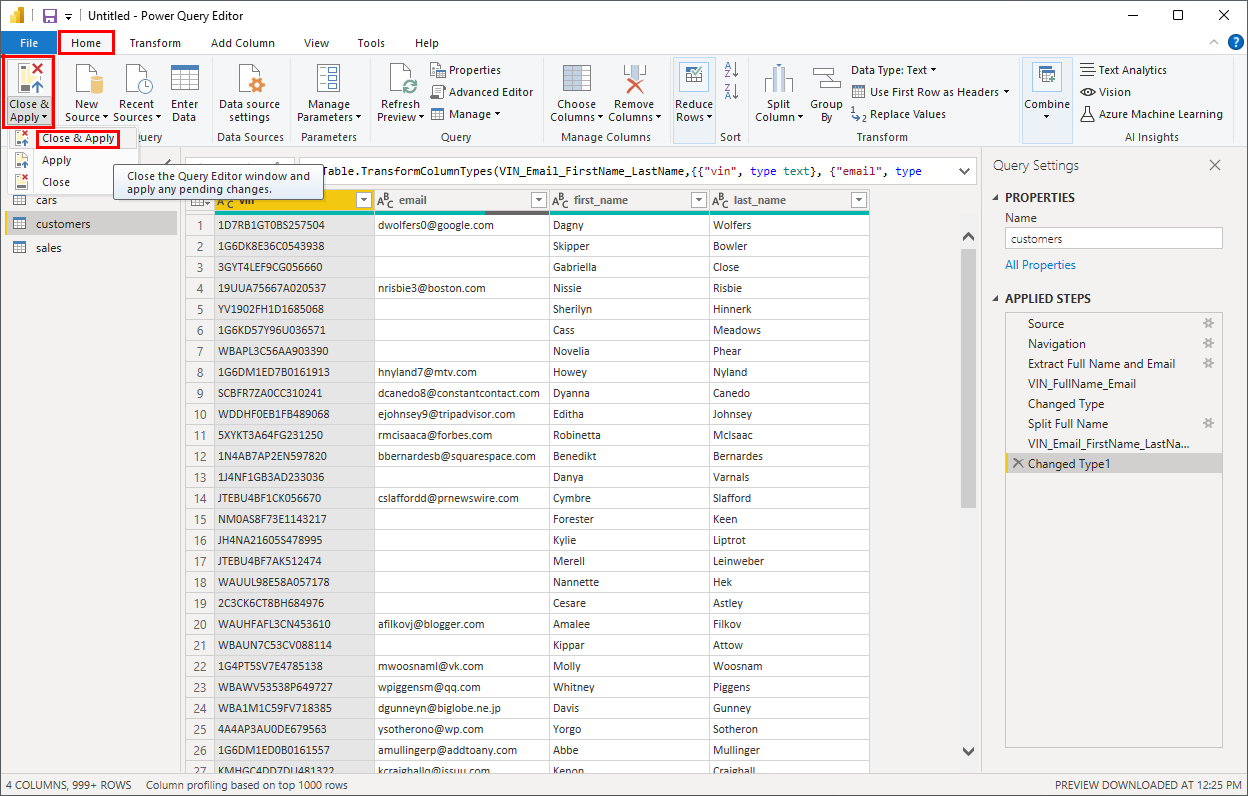Close the Query Settings pane
Image resolution: width=1248 pixels, height=796 pixels.
(1215, 166)
